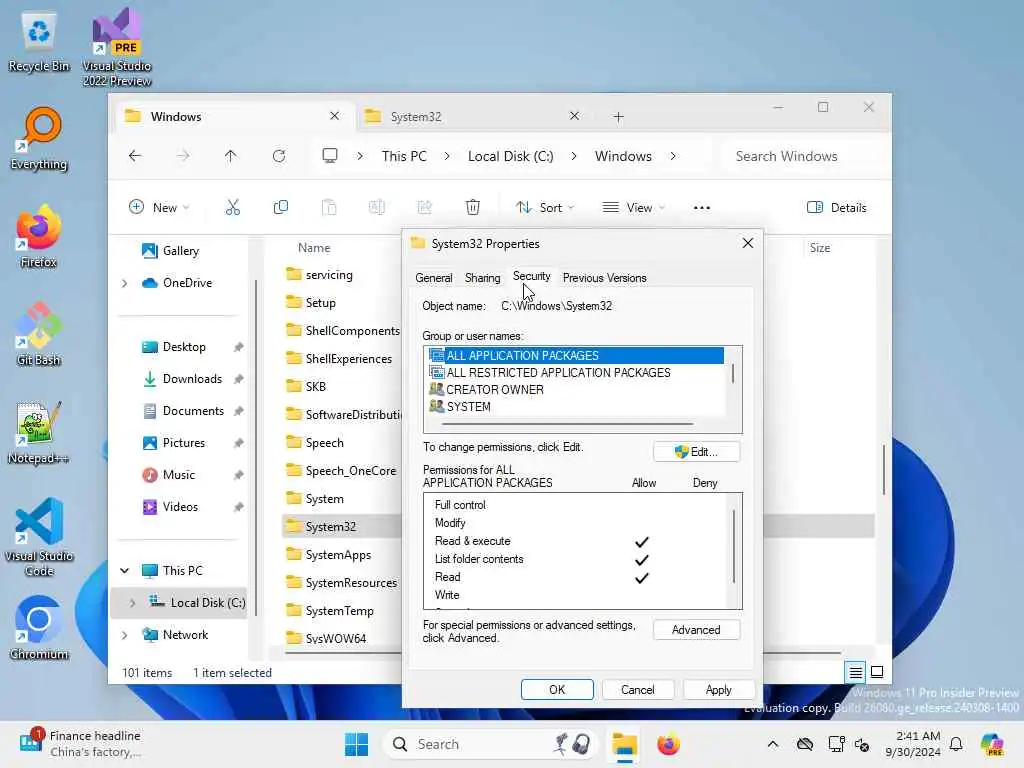Refresh the Windows folder view
The width and height of the screenshot is (1024, 768).
coord(279,156)
